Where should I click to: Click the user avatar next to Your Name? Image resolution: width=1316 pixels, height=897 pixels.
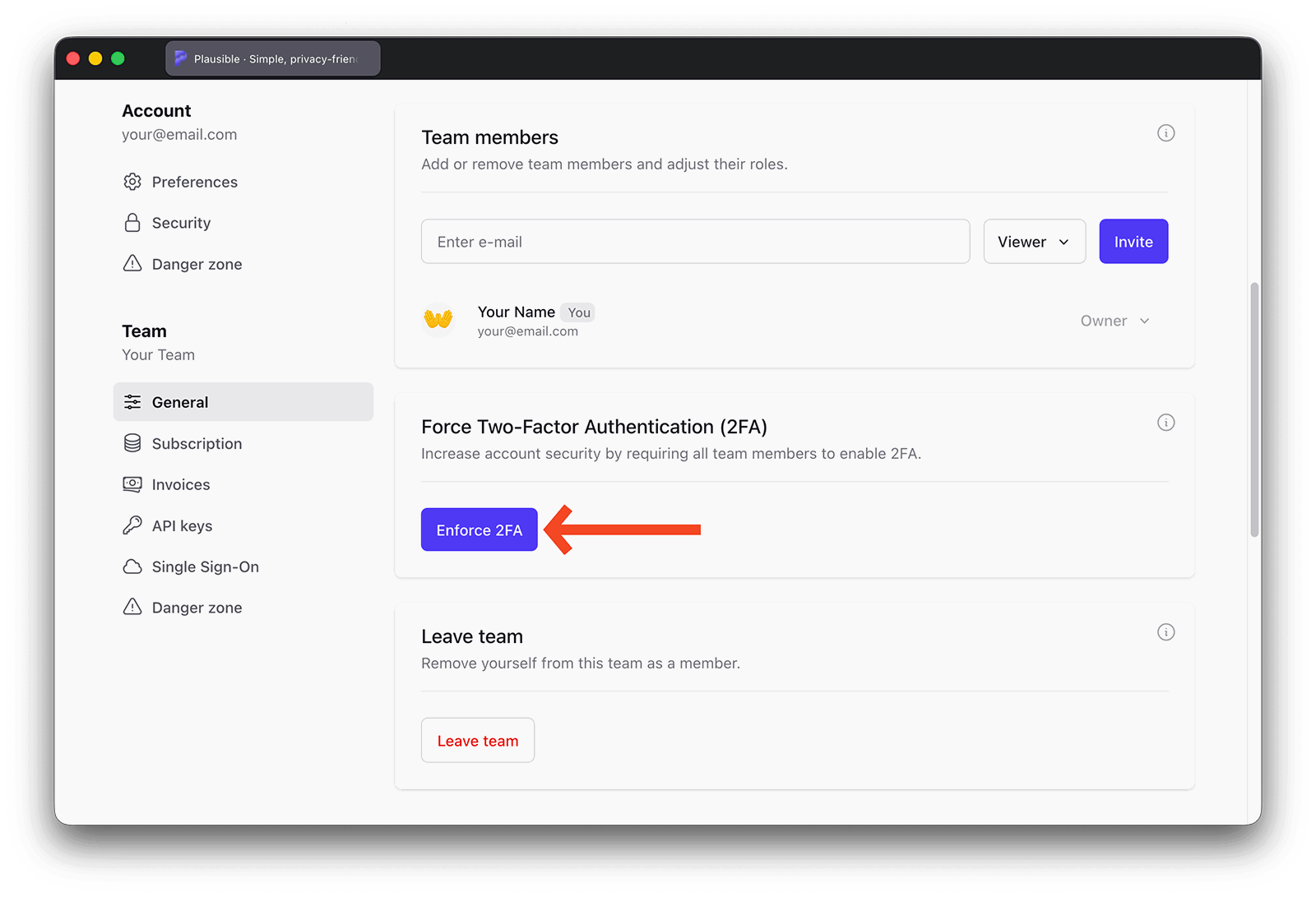(438, 319)
